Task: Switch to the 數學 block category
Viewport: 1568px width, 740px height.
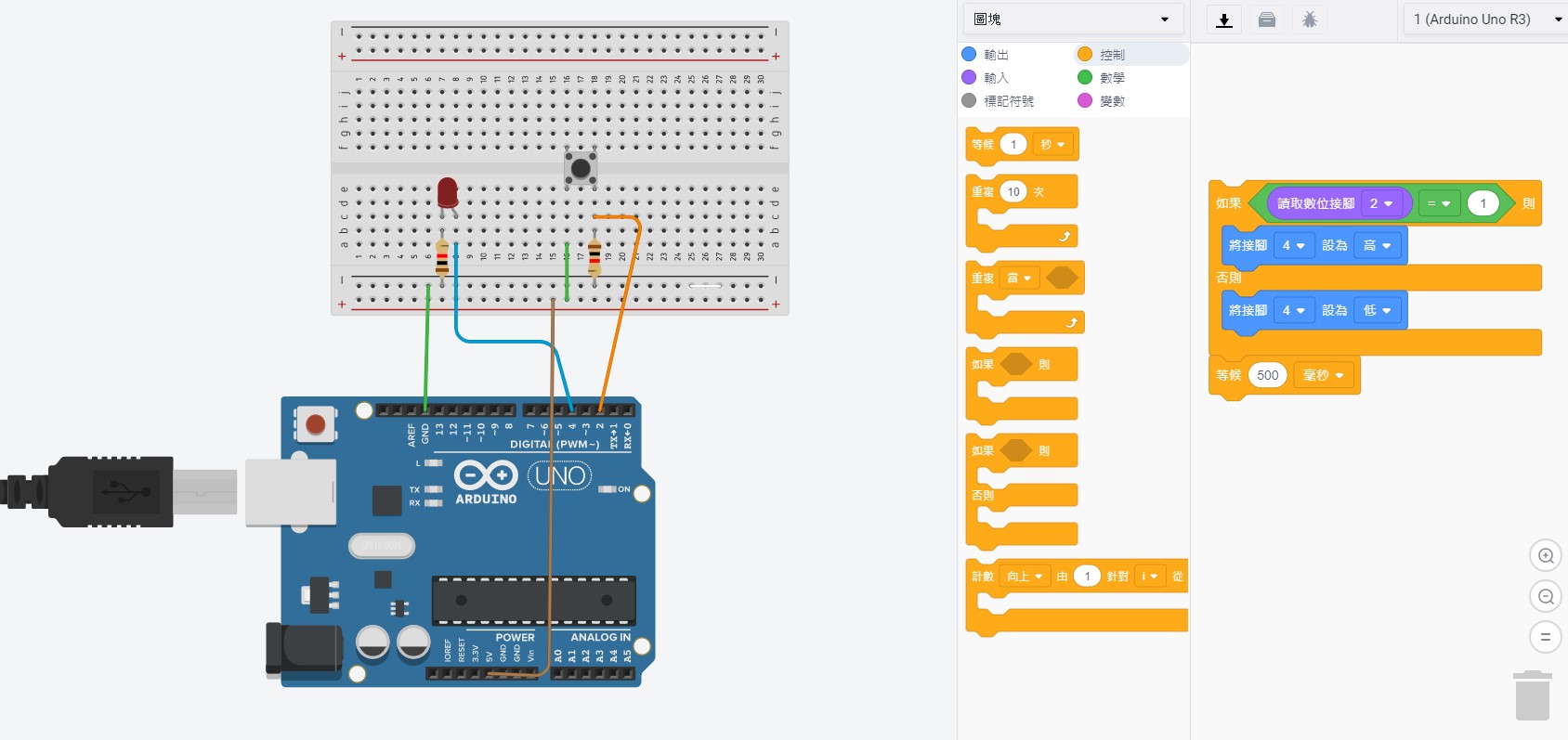Action: 1102,78
